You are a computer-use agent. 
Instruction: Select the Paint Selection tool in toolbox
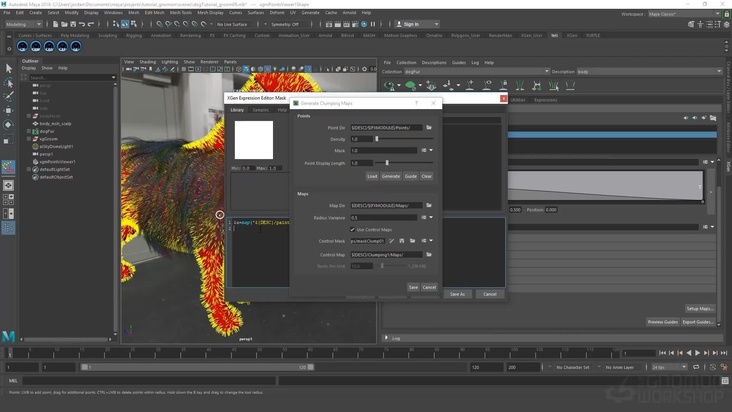(8, 97)
